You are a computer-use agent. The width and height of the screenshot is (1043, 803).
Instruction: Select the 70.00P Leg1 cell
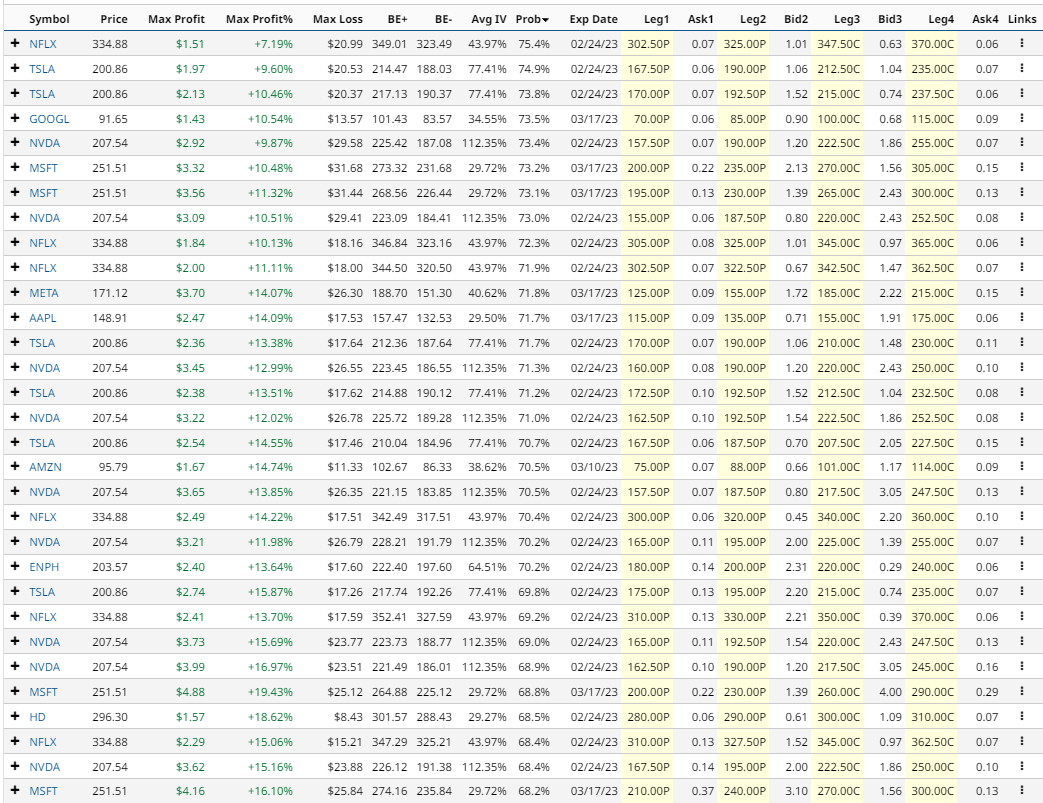646,118
